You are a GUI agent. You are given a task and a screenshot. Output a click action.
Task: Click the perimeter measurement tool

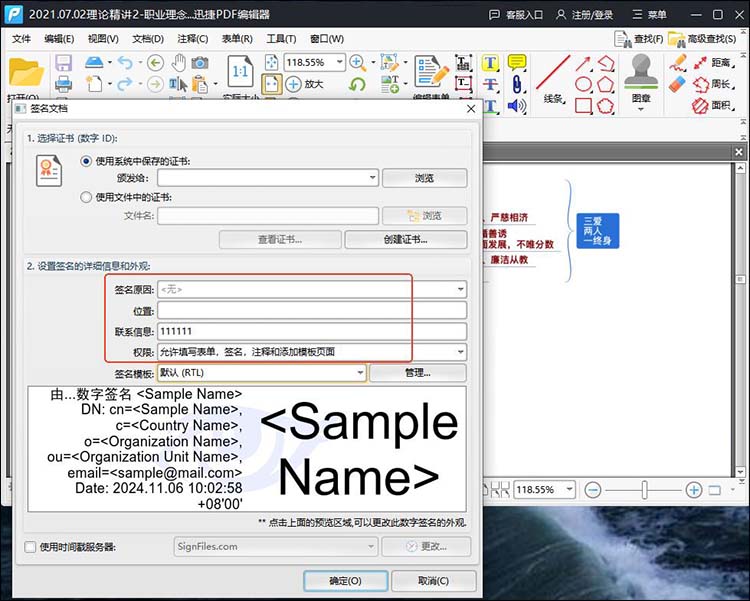[714, 84]
